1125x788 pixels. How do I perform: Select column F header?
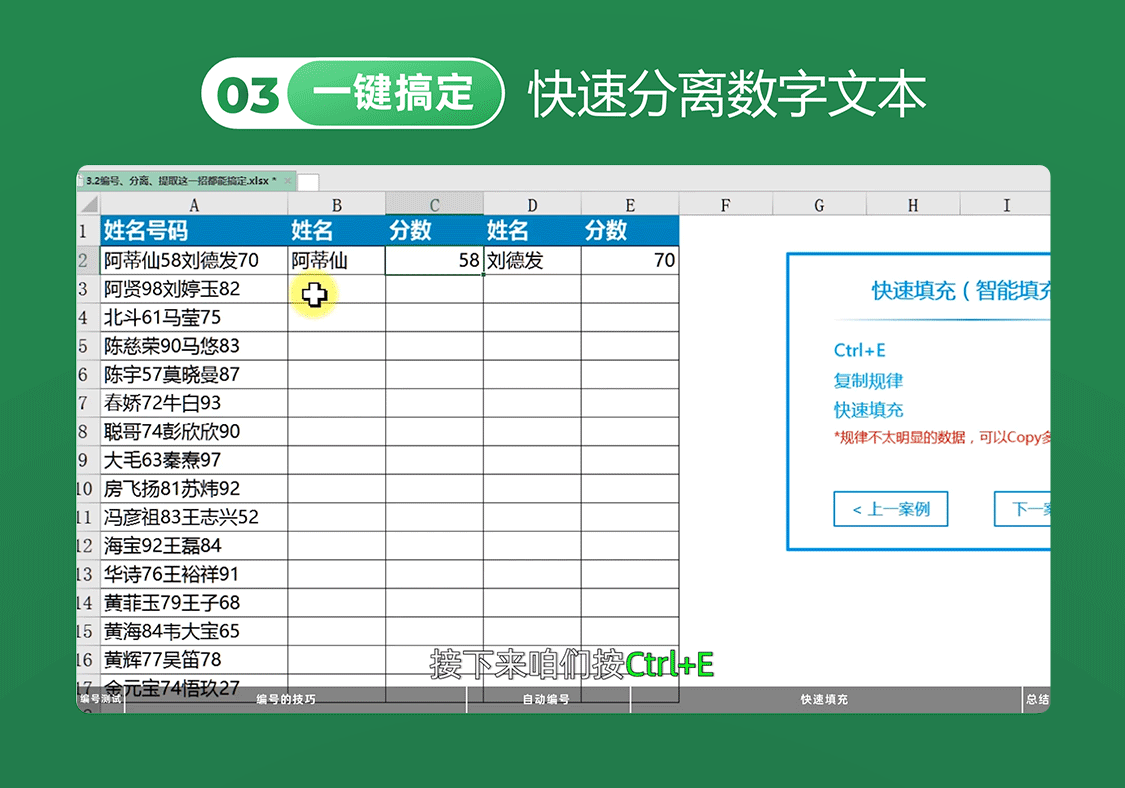click(x=725, y=205)
